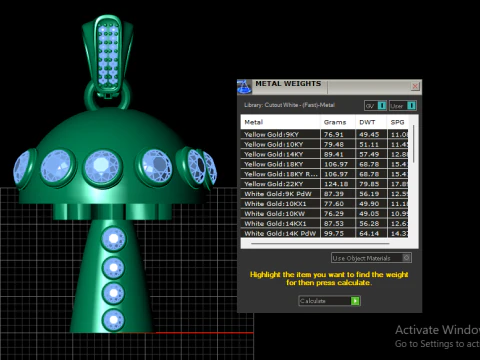The height and width of the screenshot is (360, 480).
Task: Click the 49.45 DWT value
Action: [369, 135]
